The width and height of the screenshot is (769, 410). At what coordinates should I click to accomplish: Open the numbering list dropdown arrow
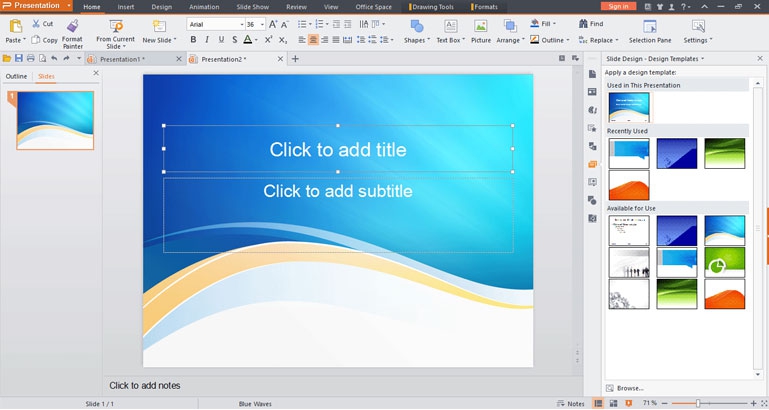coord(327,24)
